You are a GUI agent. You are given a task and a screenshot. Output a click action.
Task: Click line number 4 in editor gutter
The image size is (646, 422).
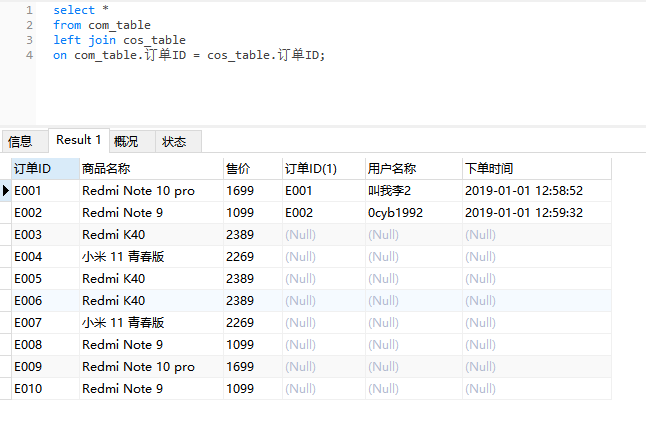tap(29, 55)
